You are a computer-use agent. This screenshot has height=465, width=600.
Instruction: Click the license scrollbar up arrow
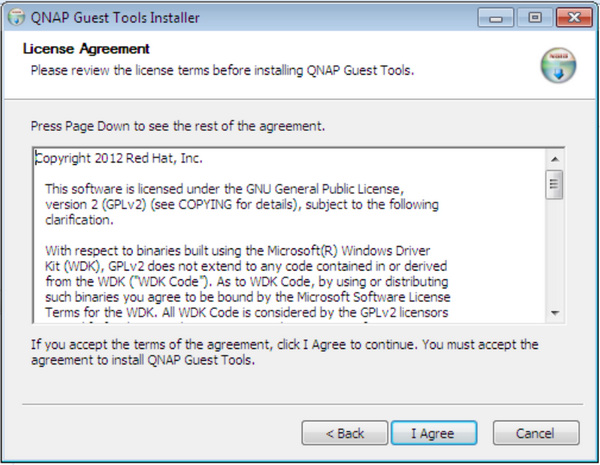tap(555, 159)
